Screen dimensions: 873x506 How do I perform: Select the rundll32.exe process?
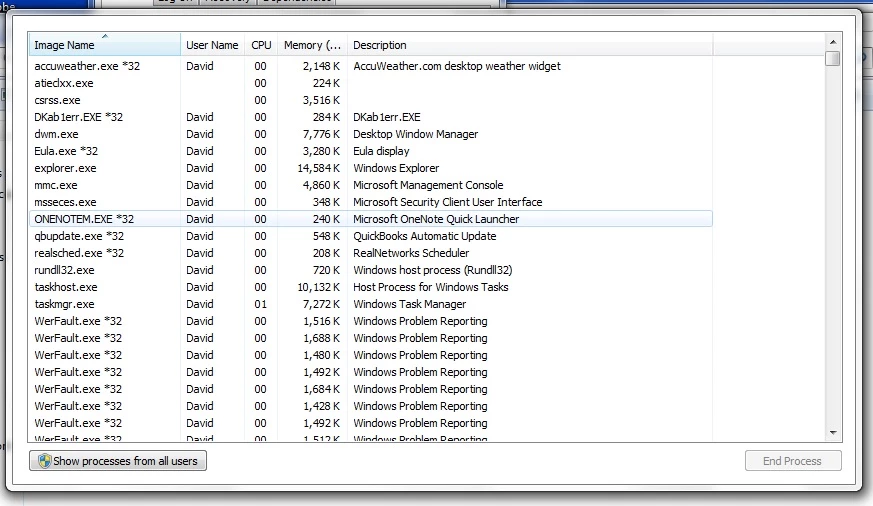click(371, 270)
